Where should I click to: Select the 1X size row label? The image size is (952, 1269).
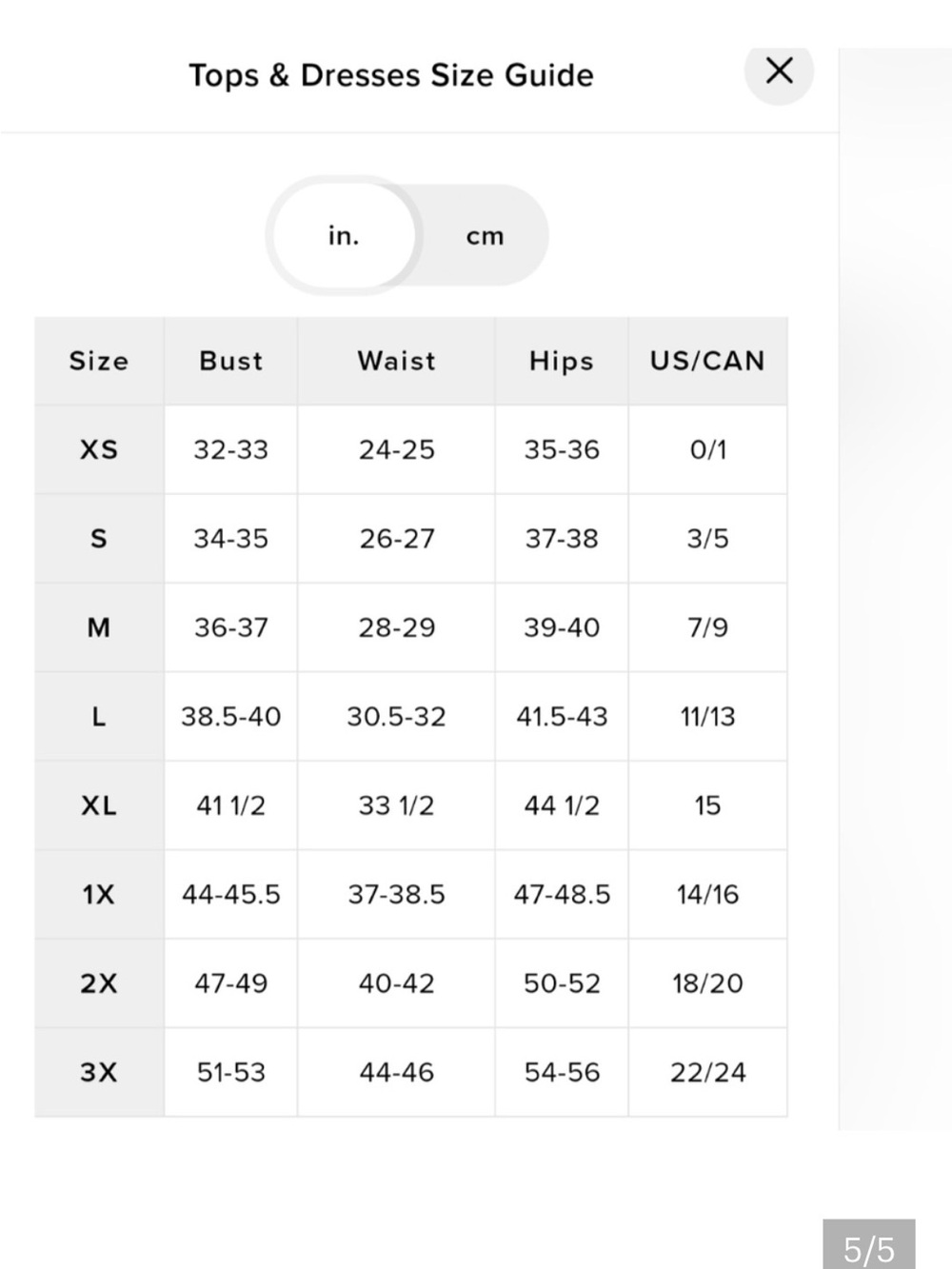(99, 895)
